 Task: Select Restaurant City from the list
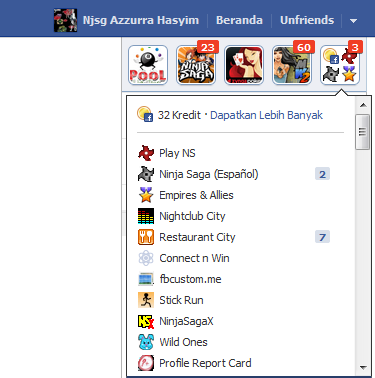point(197,237)
